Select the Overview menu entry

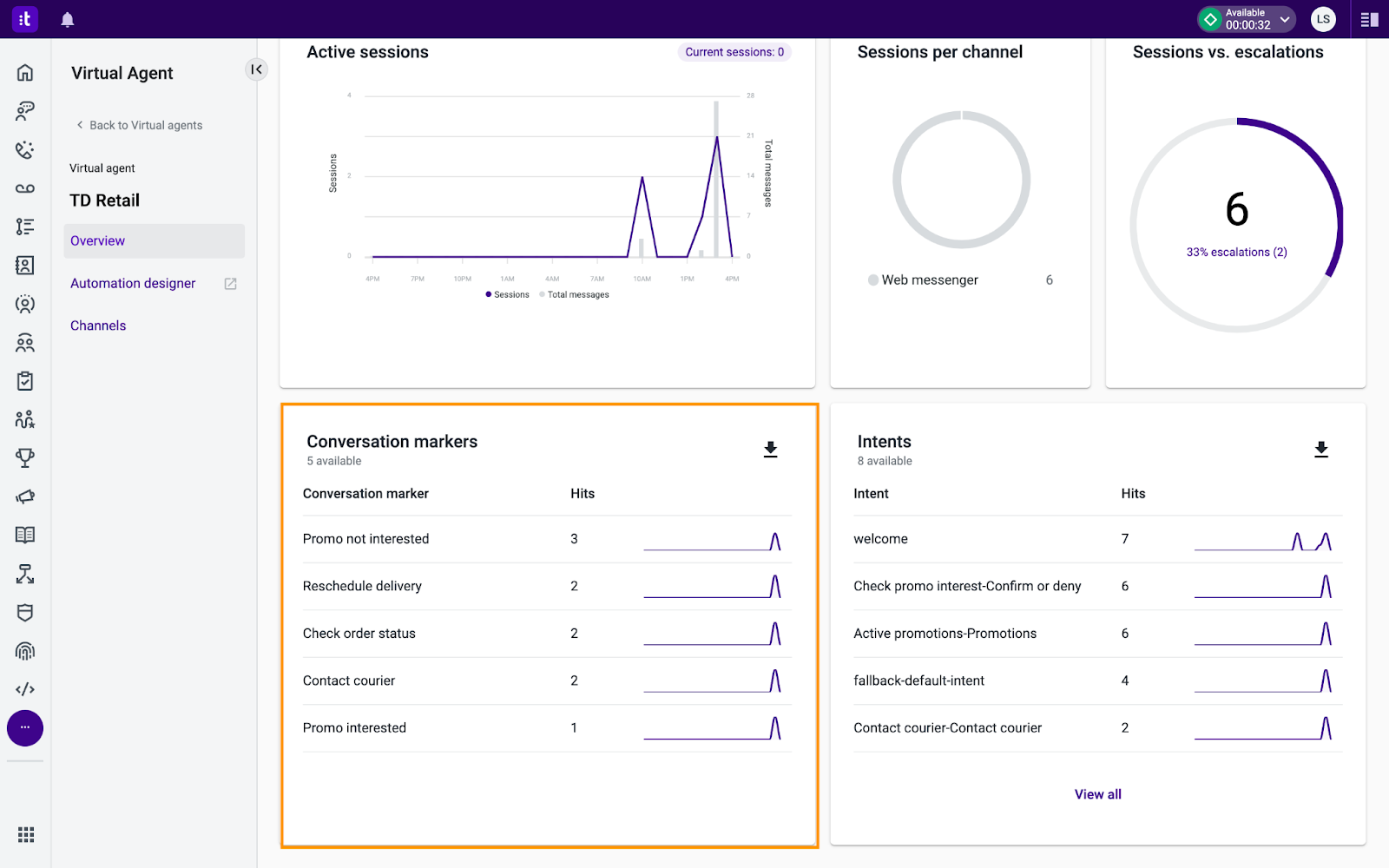coord(97,240)
